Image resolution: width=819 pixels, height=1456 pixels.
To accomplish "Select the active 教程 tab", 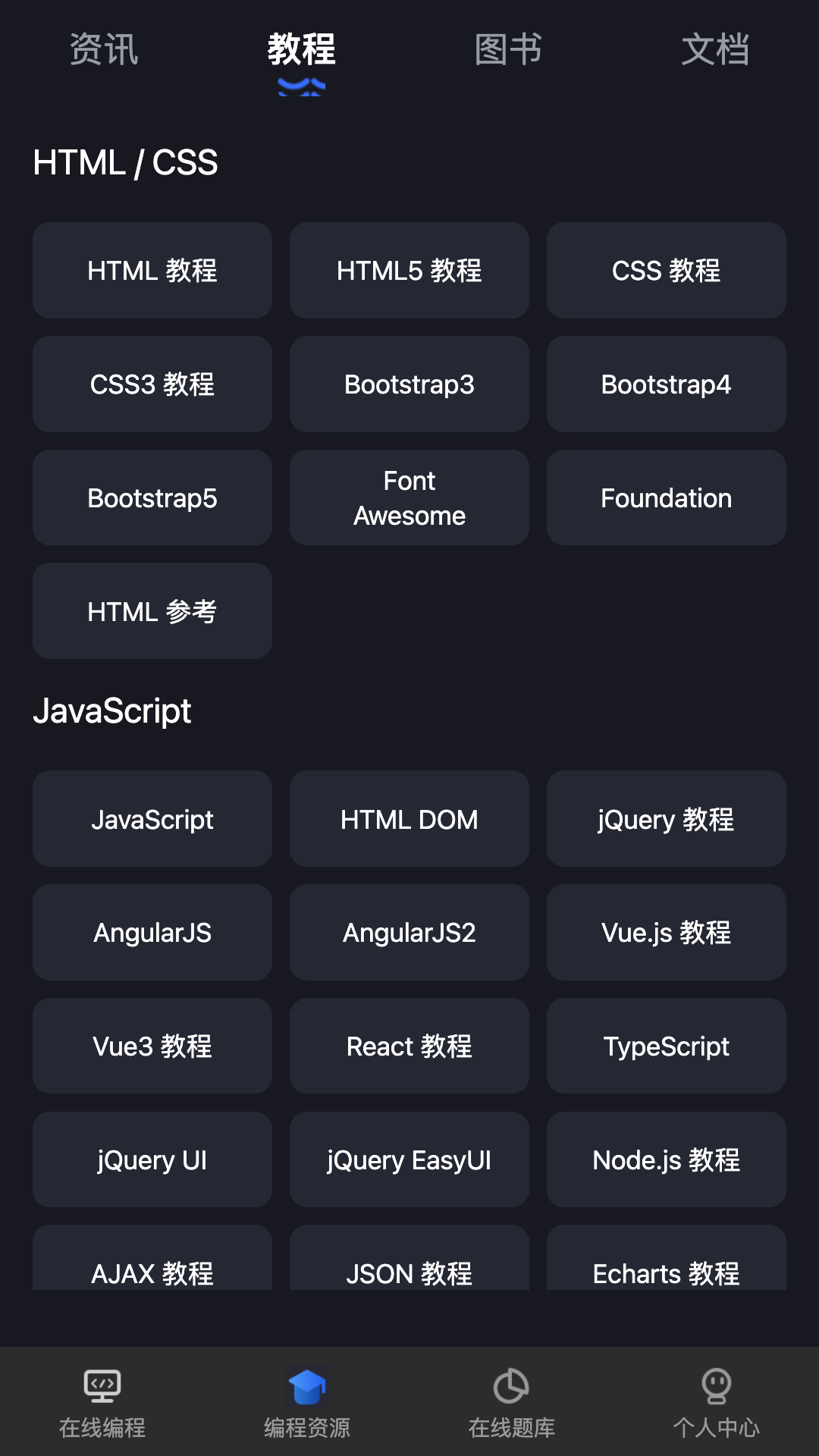I will [302, 50].
